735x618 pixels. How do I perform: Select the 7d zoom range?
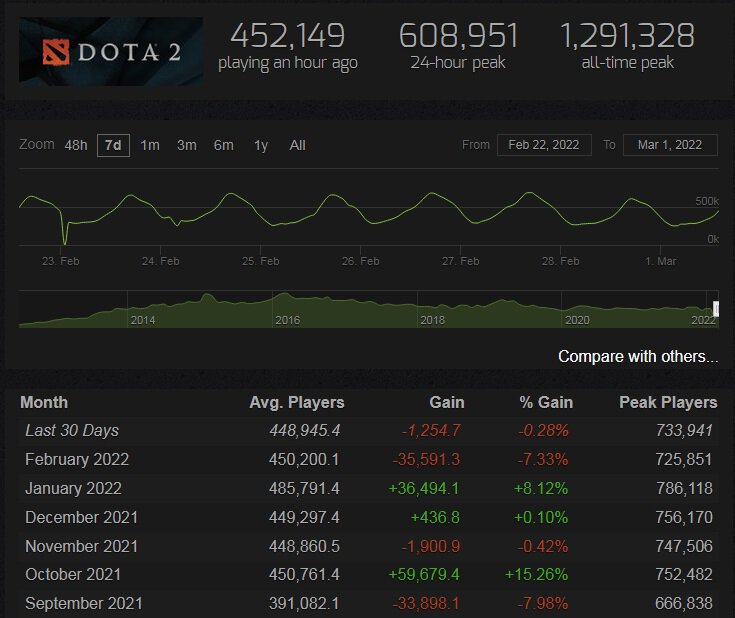coord(113,145)
